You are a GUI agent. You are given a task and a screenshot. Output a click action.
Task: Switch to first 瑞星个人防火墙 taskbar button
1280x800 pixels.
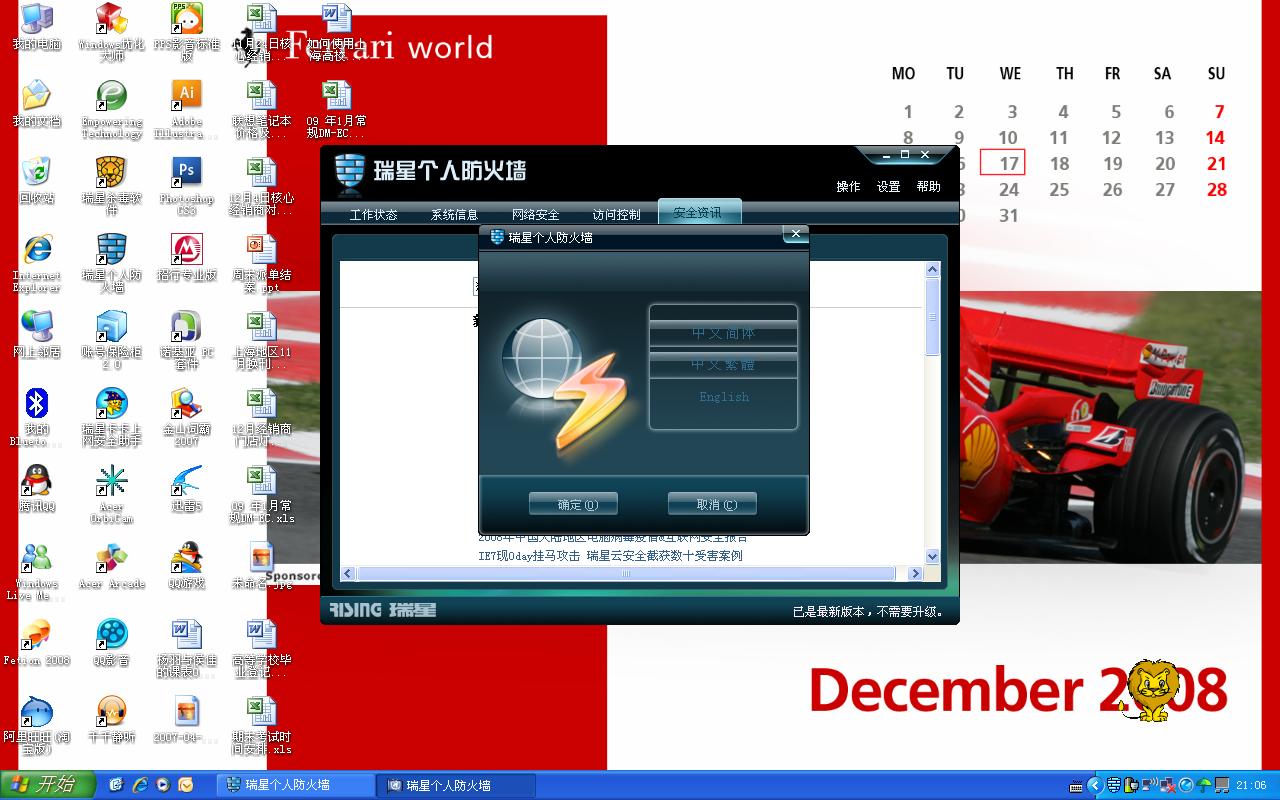click(295, 785)
